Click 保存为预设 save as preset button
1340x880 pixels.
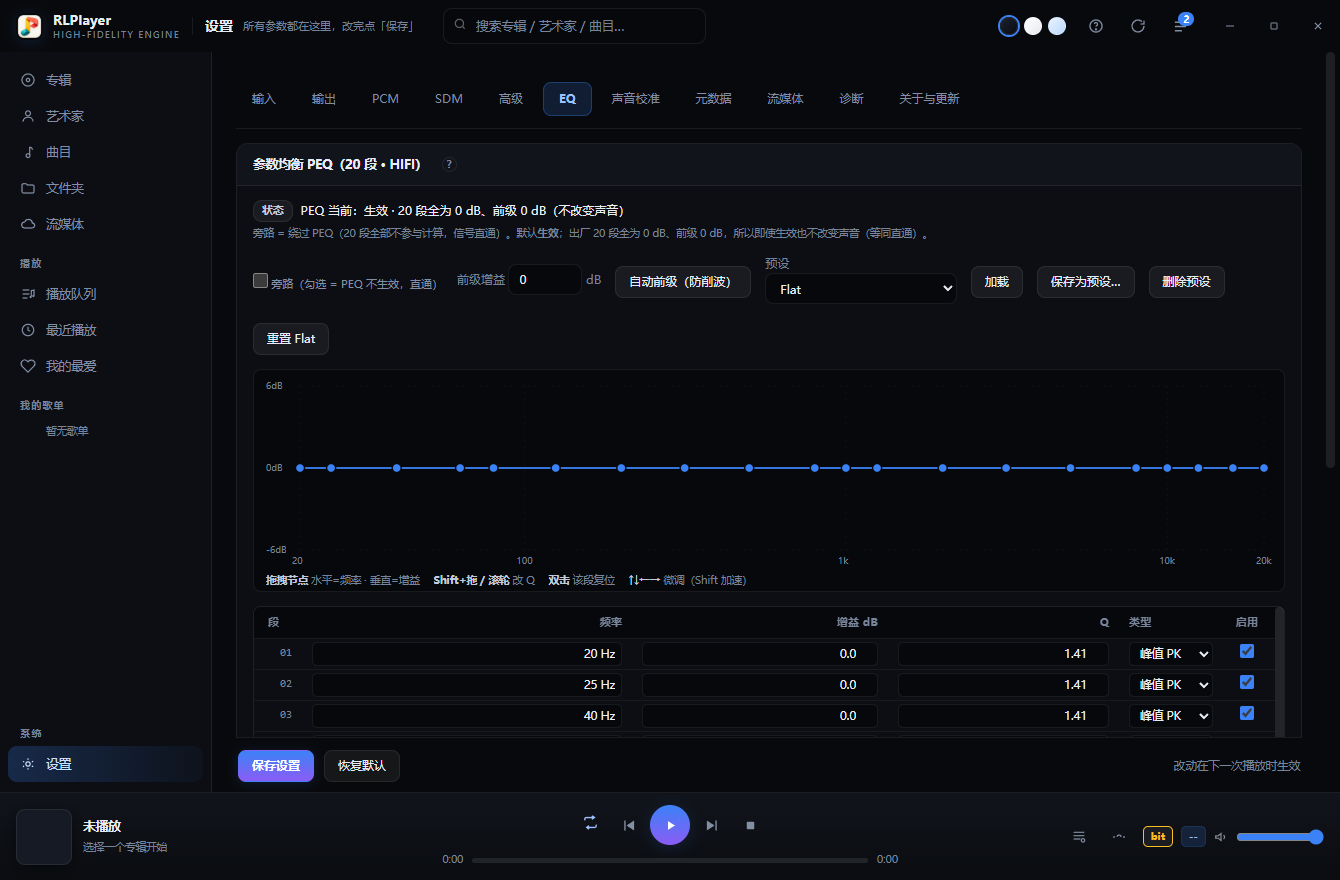(1086, 282)
